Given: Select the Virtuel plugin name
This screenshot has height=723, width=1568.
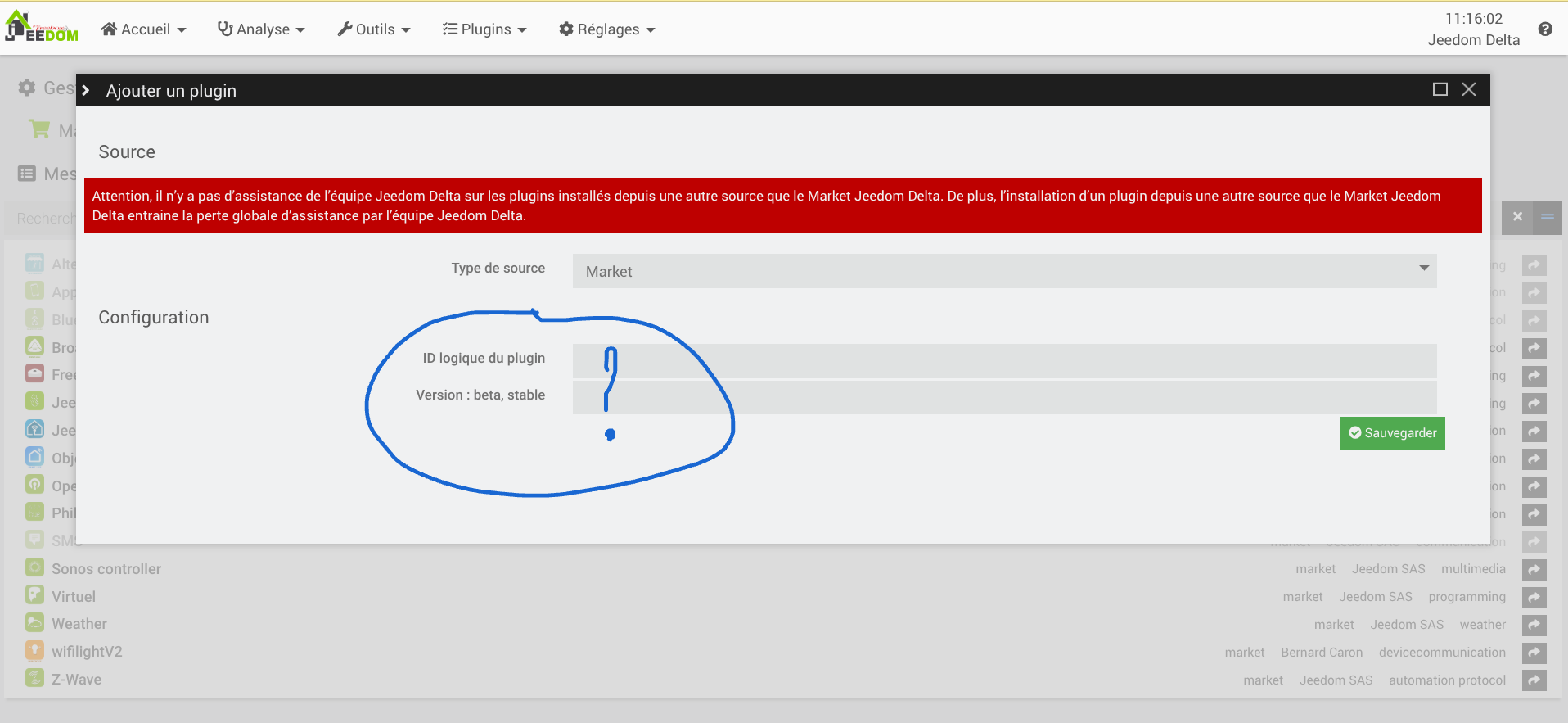Looking at the screenshot, I should tap(74, 597).
